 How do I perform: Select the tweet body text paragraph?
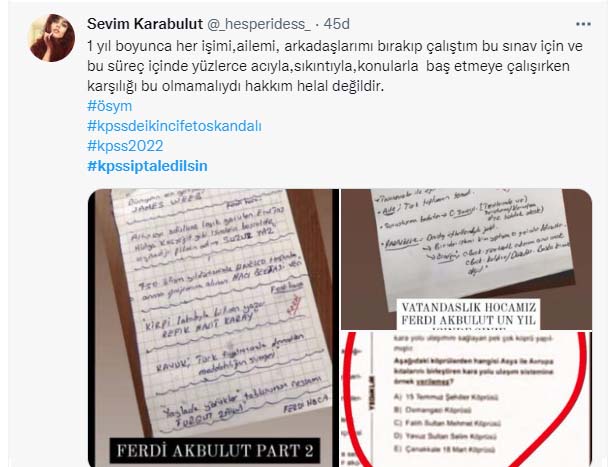click(335, 66)
